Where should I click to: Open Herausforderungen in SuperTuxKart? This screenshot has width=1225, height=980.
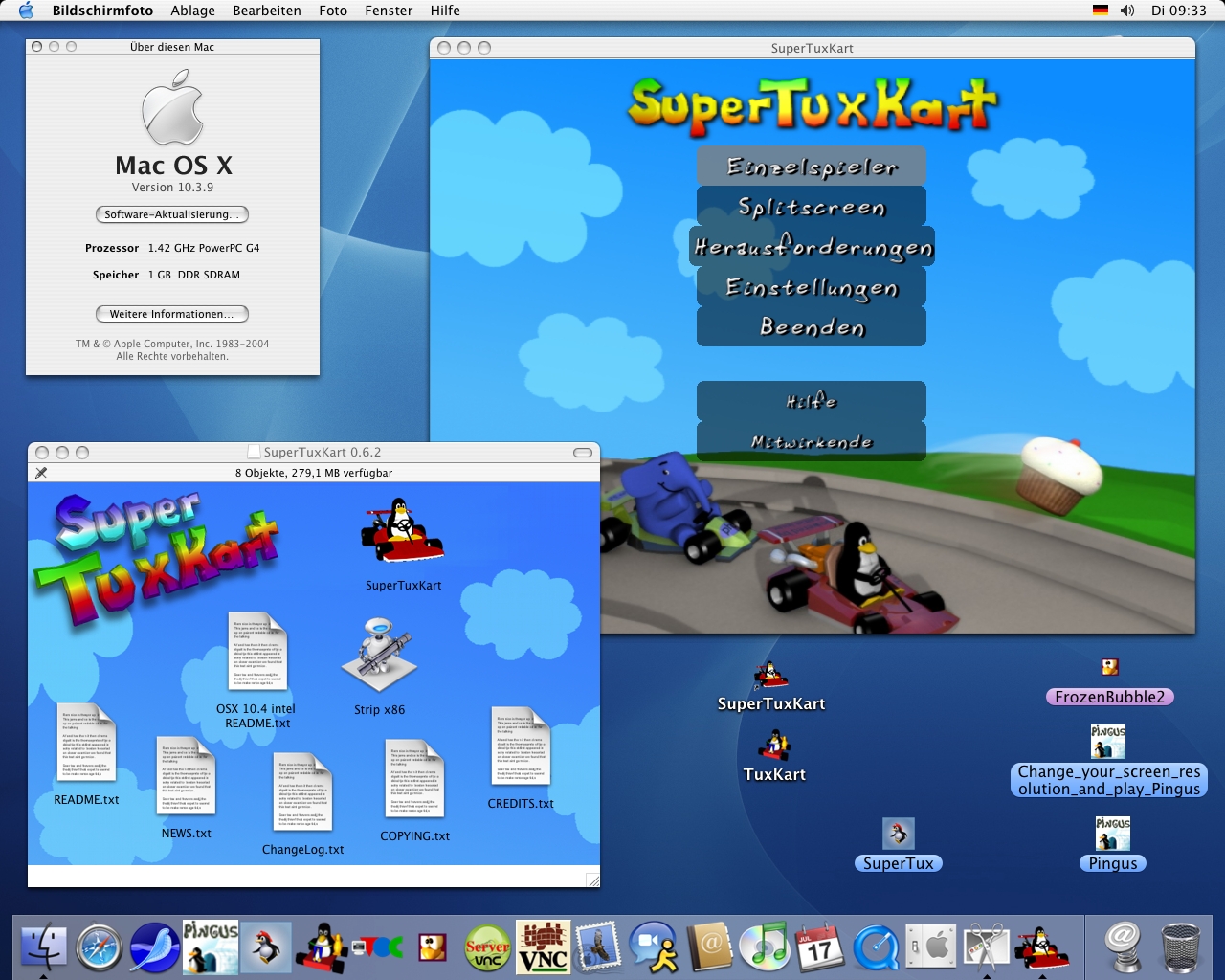tap(812, 247)
